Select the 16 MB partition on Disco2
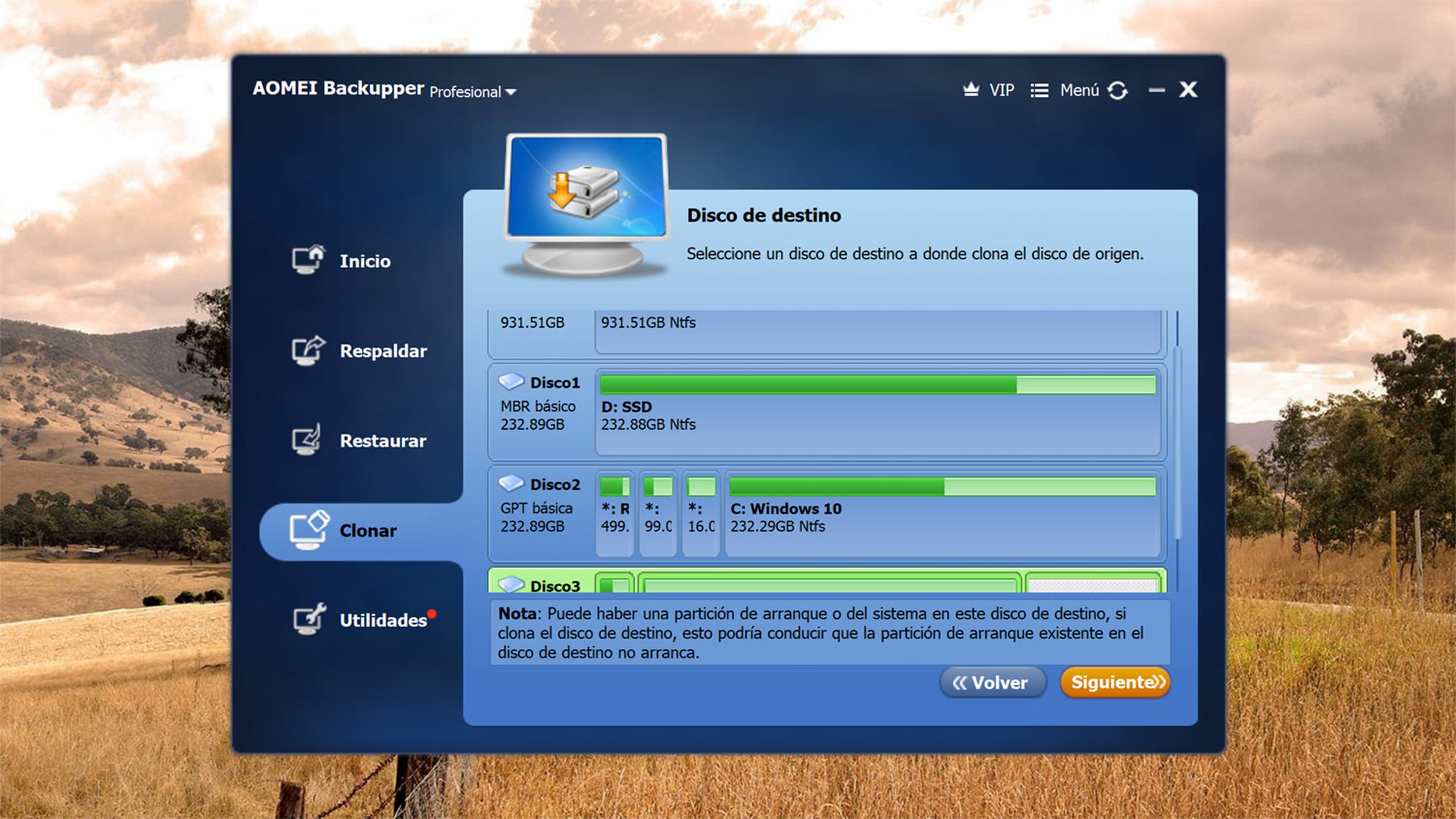Viewport: 1456px width, 819px height. click(701, 514)
